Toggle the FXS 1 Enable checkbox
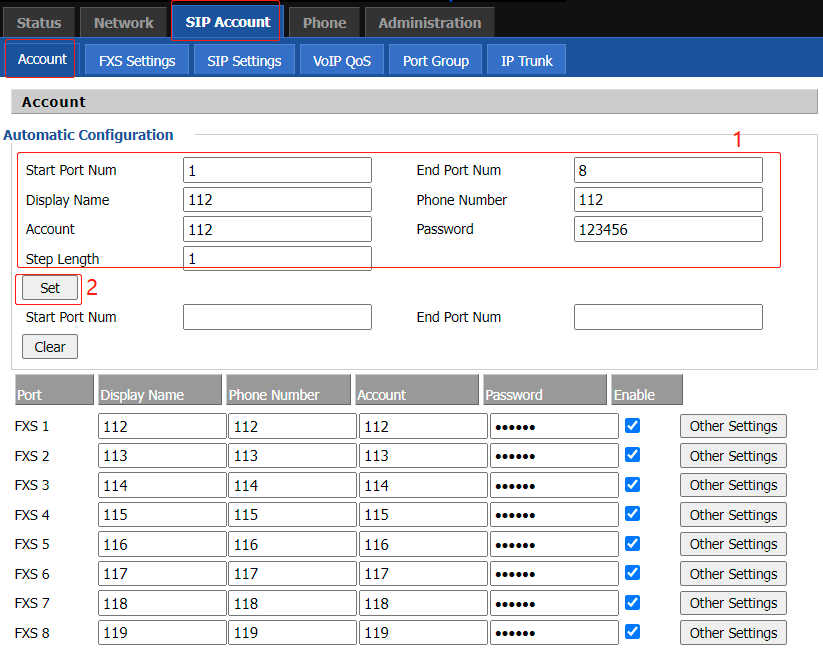 point(632,425)
